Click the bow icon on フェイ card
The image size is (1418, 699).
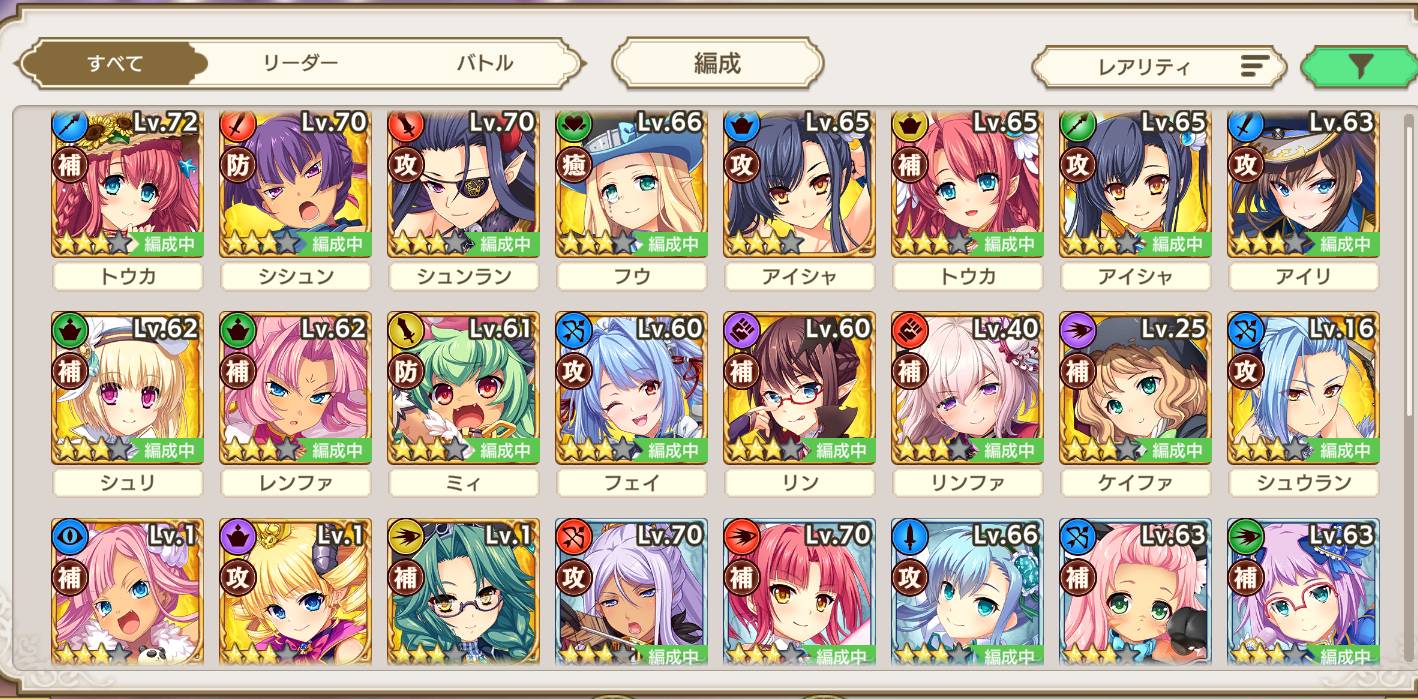[x=573, y=331]
